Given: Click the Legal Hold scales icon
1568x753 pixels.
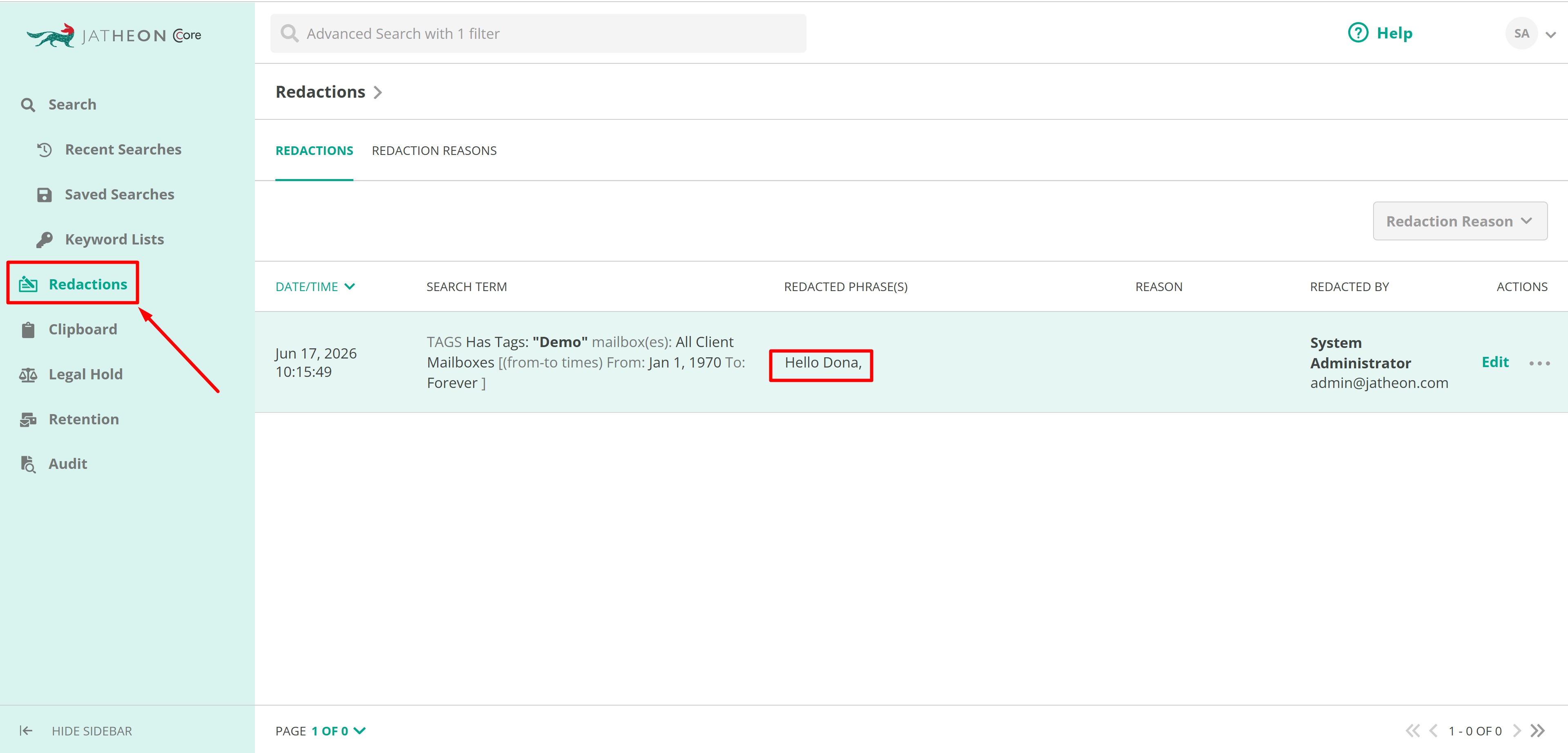Looking at the screenshot, I should [x=28, y=375].
